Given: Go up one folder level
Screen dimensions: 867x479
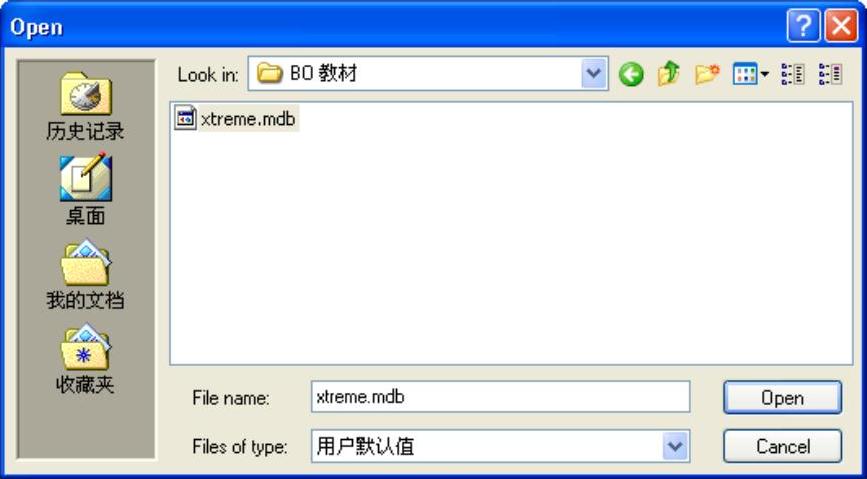Looking at the screenshot, I should point(668,74).
